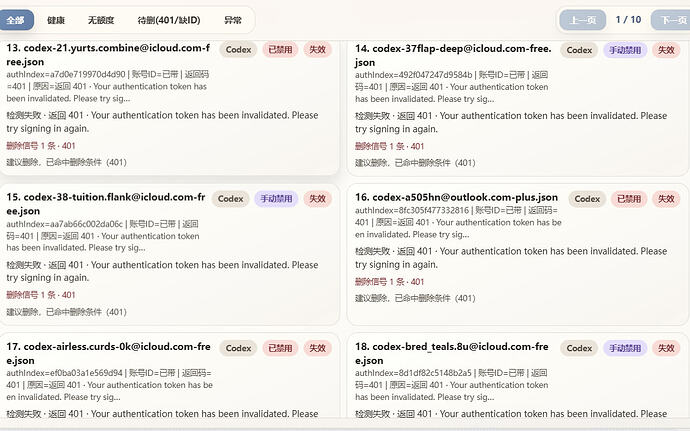
Task: Click 建议删除 note in card 15
Action: tap(66, 312)
